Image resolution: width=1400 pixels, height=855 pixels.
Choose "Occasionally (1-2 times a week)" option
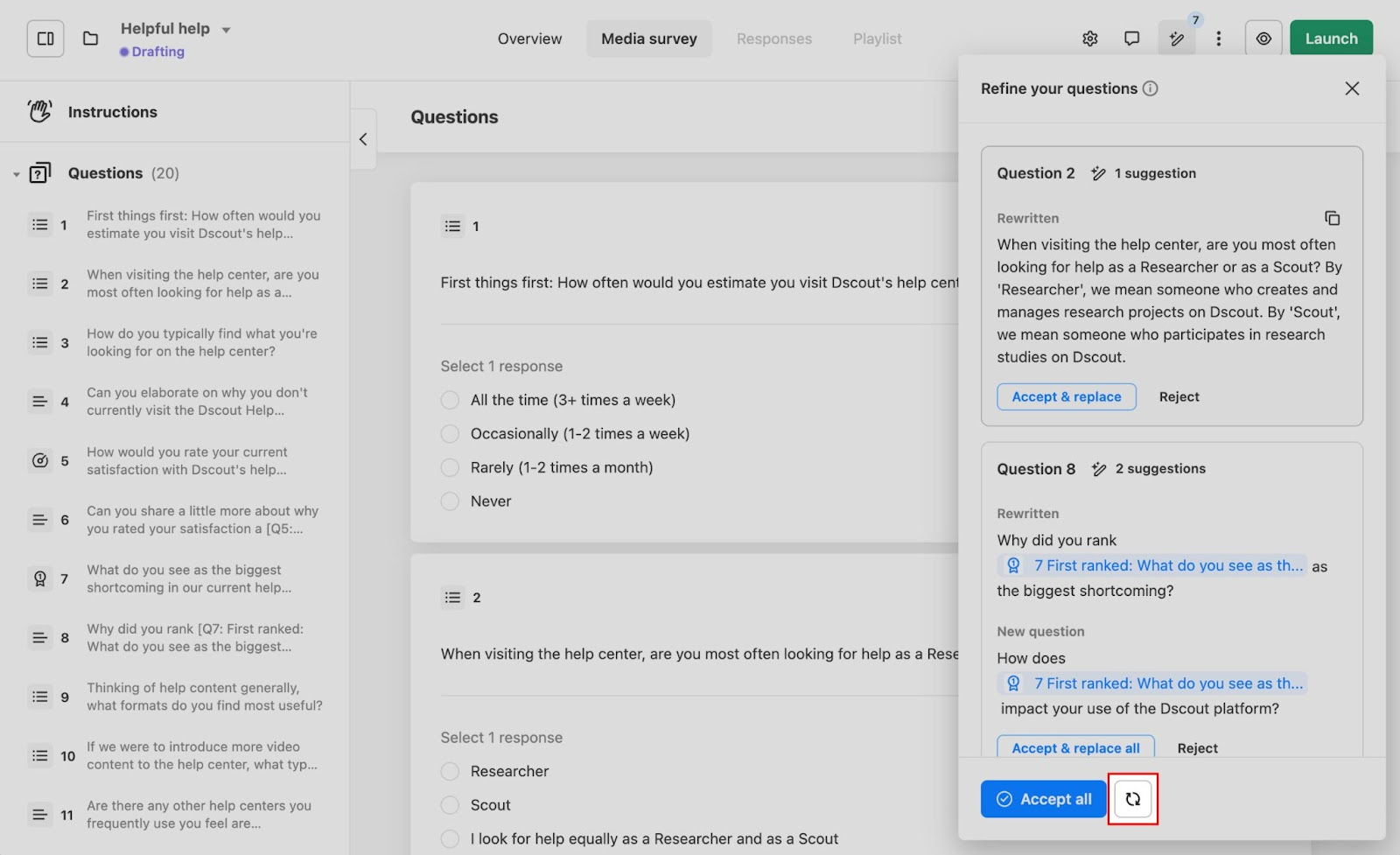tap(450, 434)
